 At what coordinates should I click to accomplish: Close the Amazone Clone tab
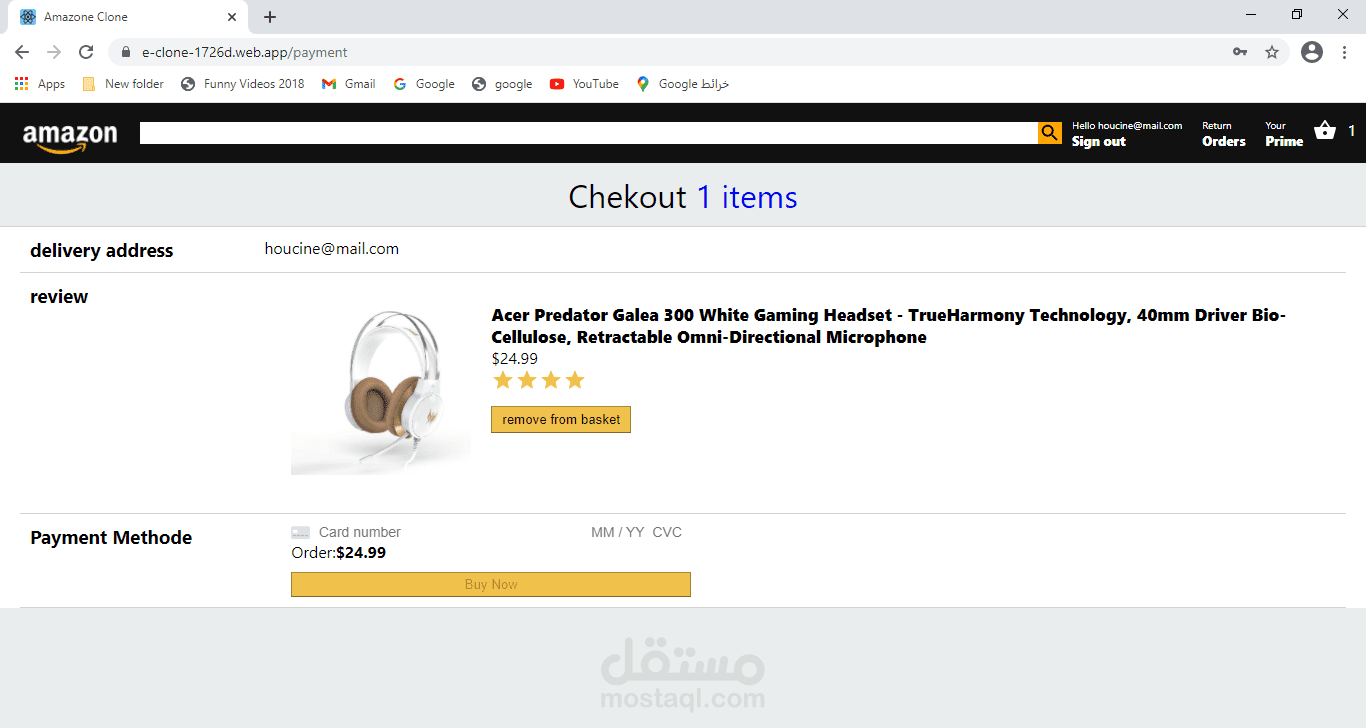pos(232,17)
